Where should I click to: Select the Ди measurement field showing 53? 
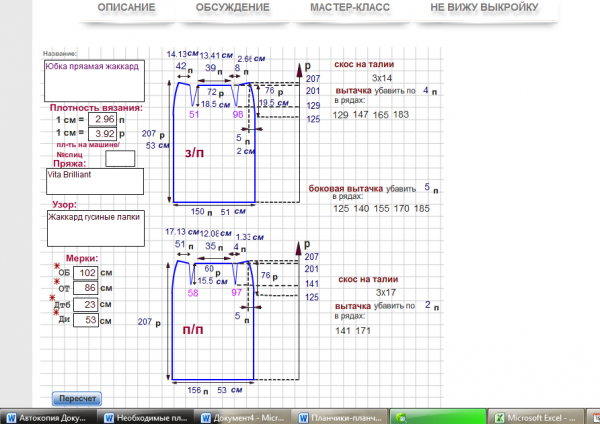(88, 320)
